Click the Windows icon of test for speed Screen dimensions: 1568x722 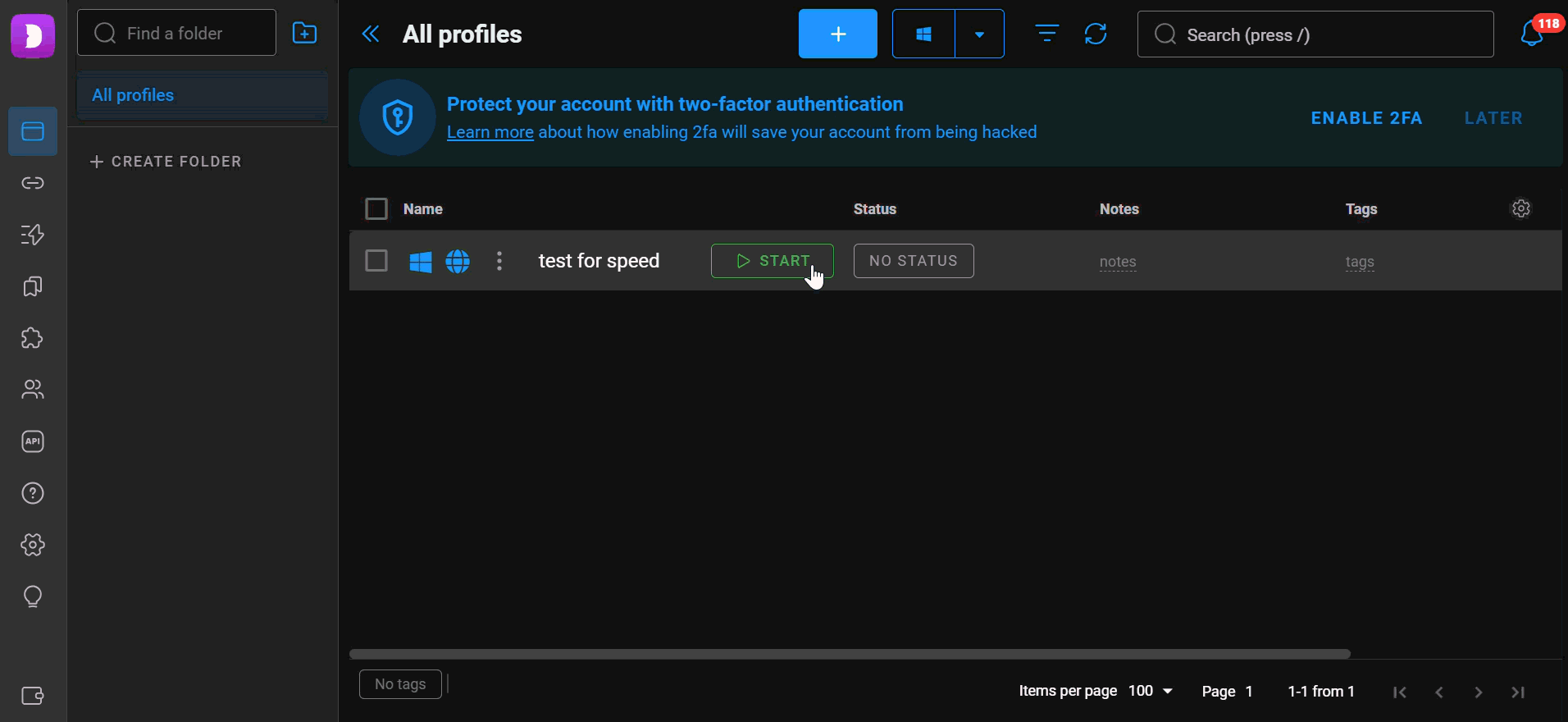click(x=421, y=262)
